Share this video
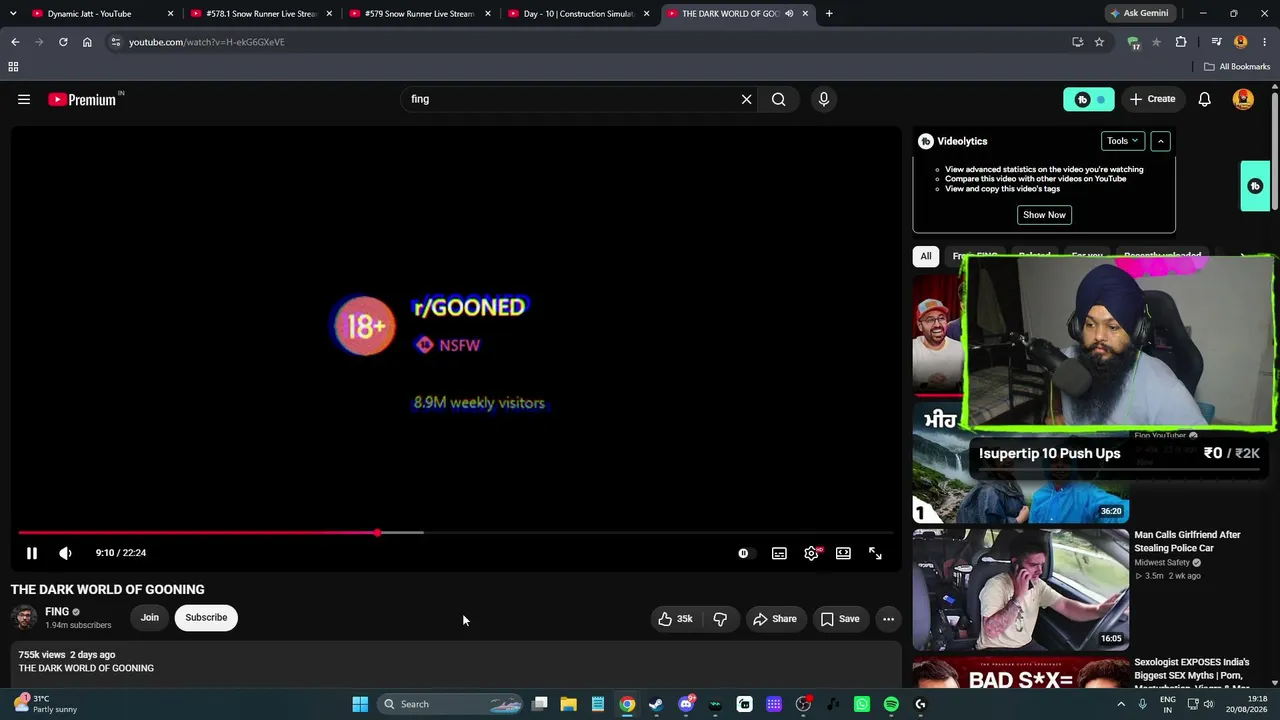This screenshot has width=1280, height=720. 775,619
